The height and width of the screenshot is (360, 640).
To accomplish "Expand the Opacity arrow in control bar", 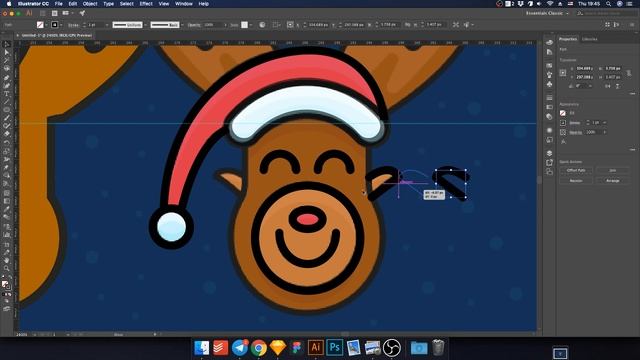I will coord(225,25).
